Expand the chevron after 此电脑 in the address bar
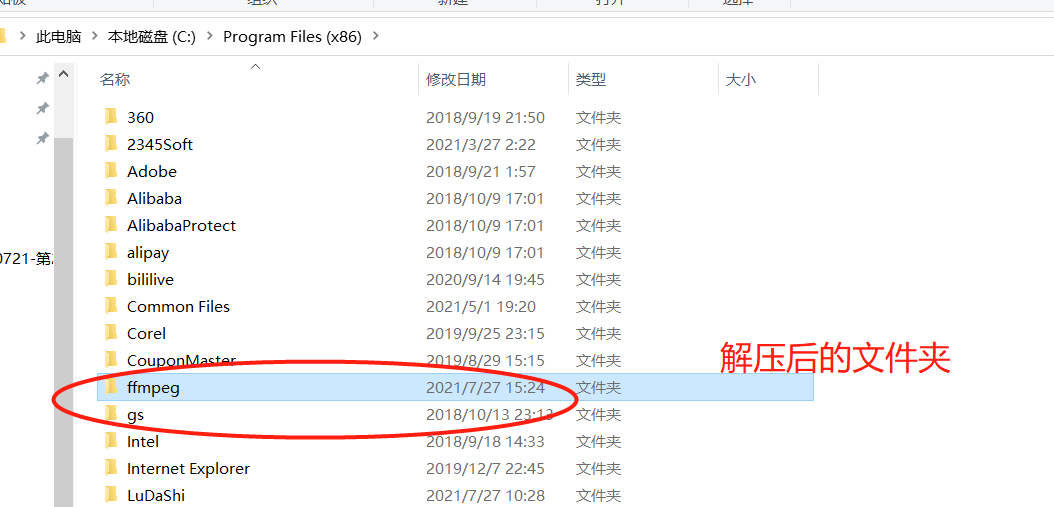 pos(94,36)
